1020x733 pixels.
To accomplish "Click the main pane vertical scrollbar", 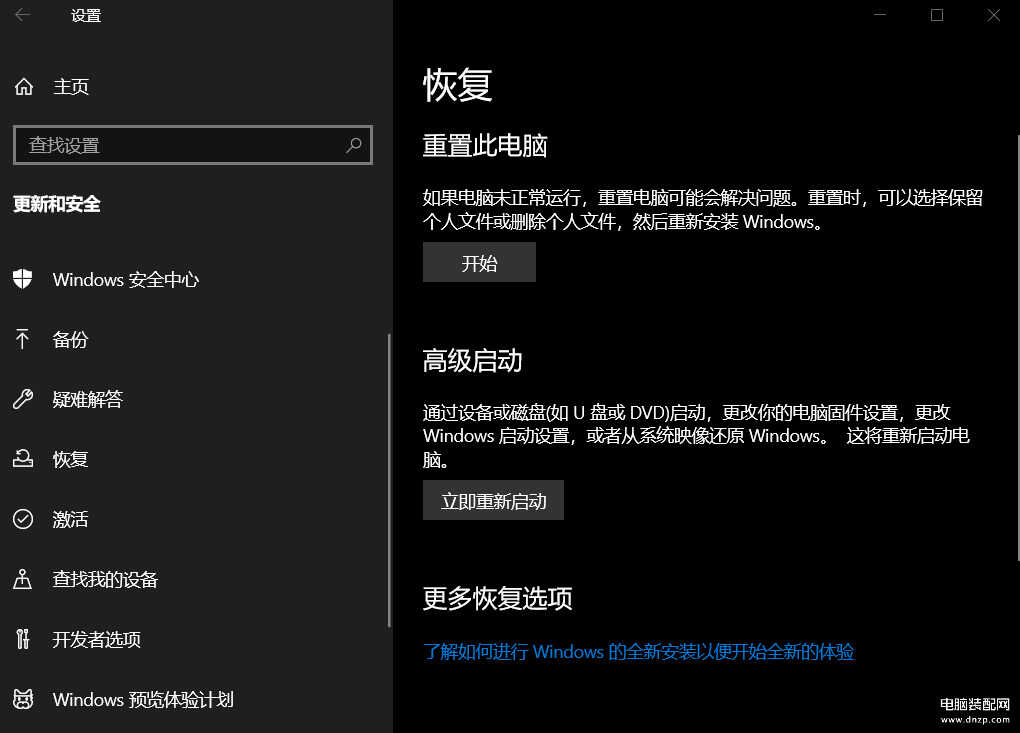I will [x=1017, y=348].
